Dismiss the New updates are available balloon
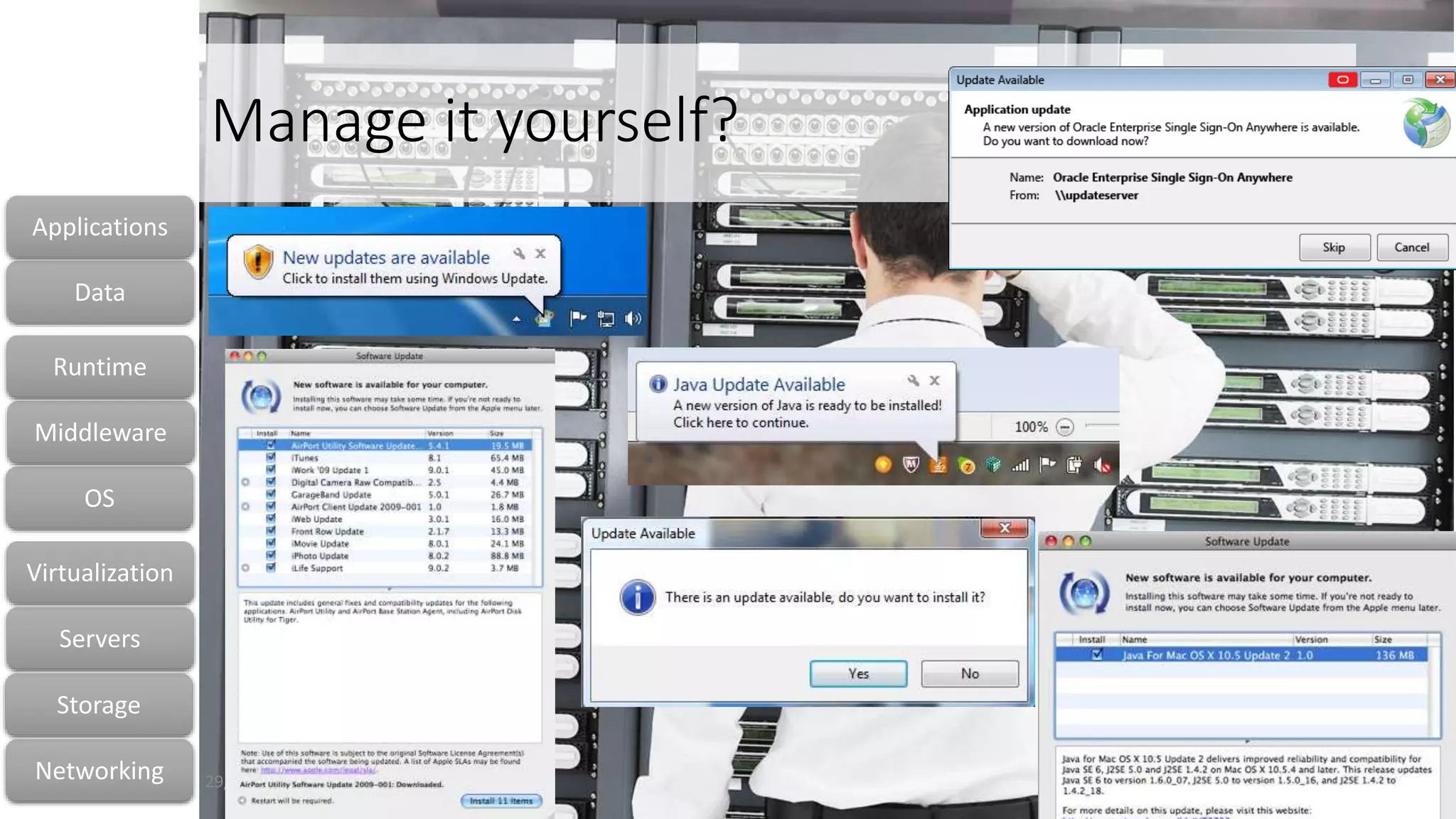The width and height of the screenshot is (1456, 819). coord(540,253)
